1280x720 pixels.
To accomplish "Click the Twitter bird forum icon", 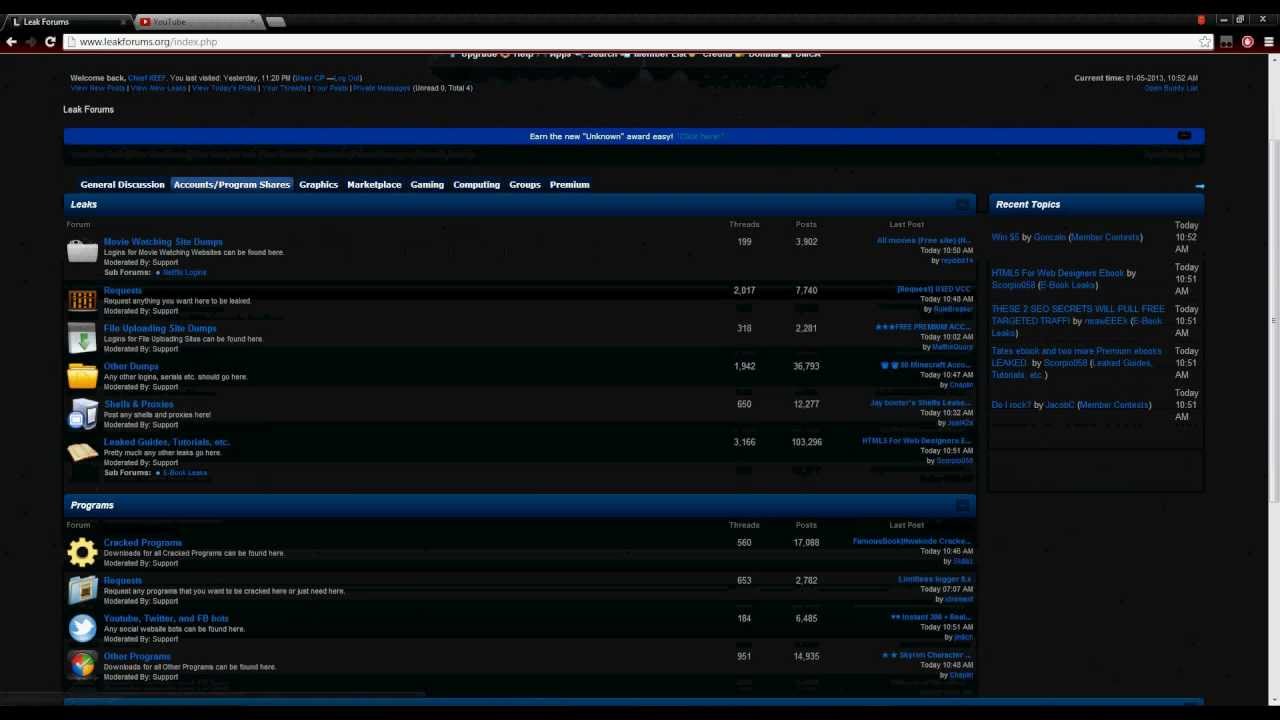I will [x=82, y=628].
